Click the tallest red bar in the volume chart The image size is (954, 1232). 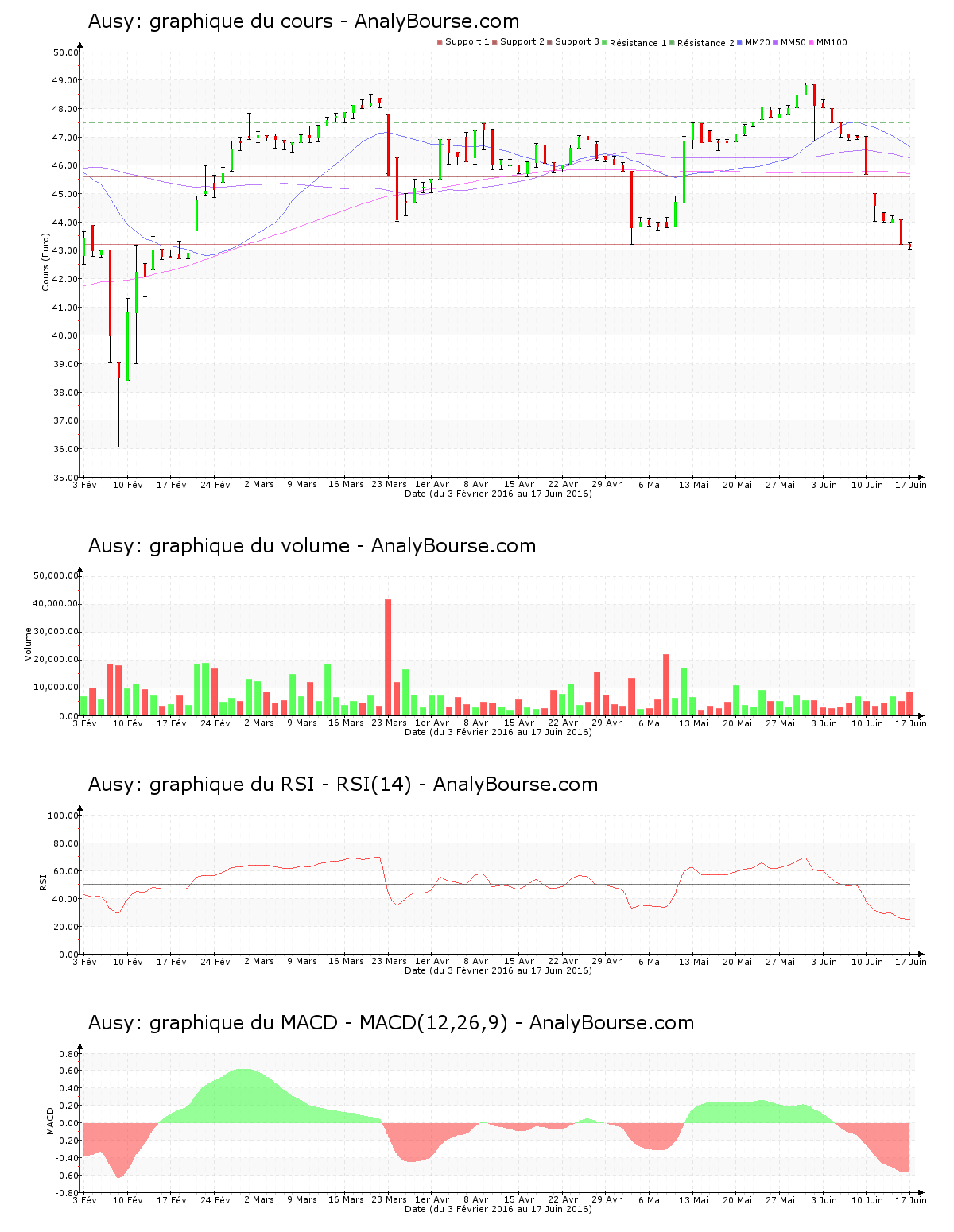point(388,657)
